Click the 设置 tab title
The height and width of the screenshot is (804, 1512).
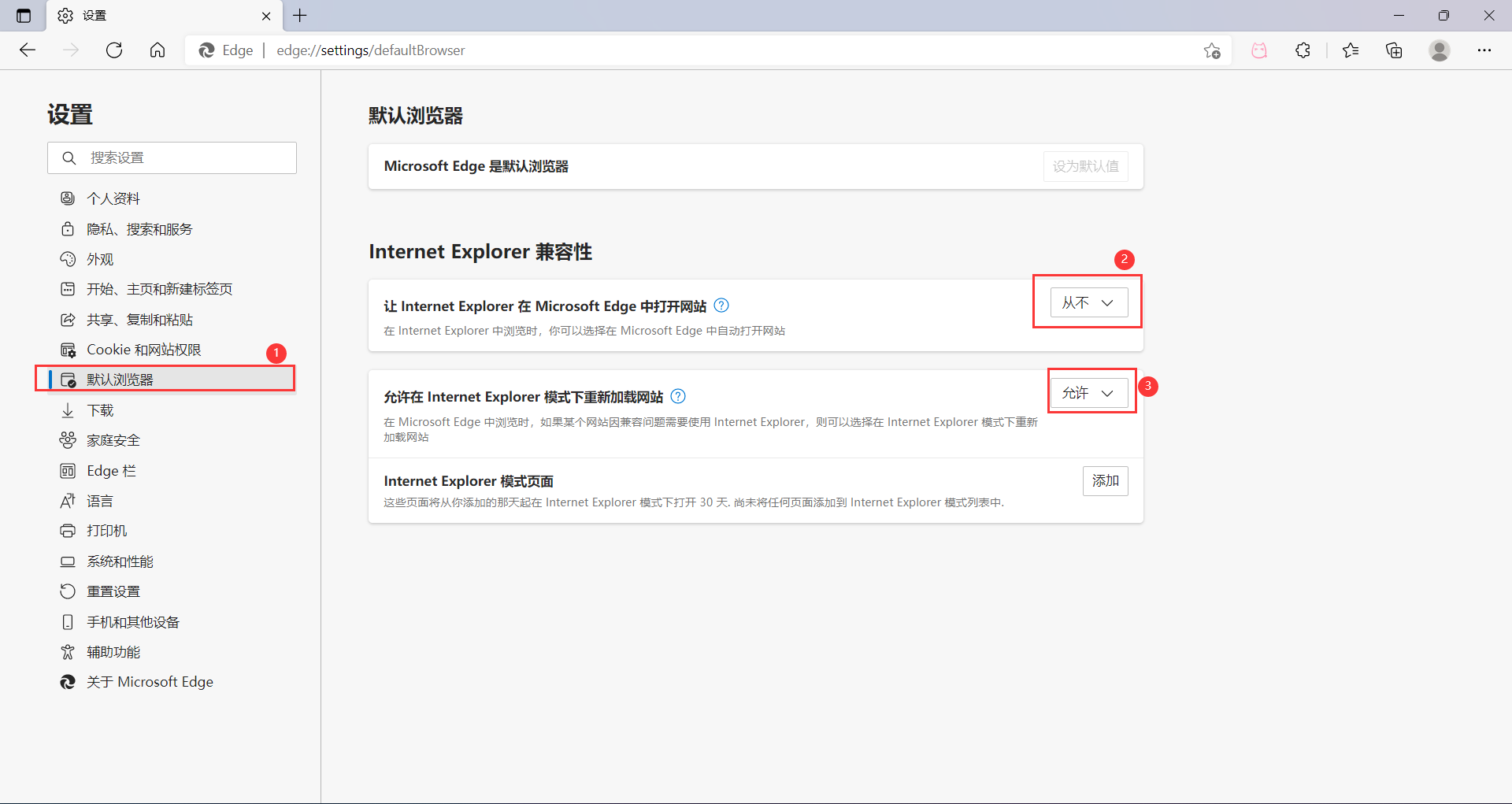click(x=94, y=16)
